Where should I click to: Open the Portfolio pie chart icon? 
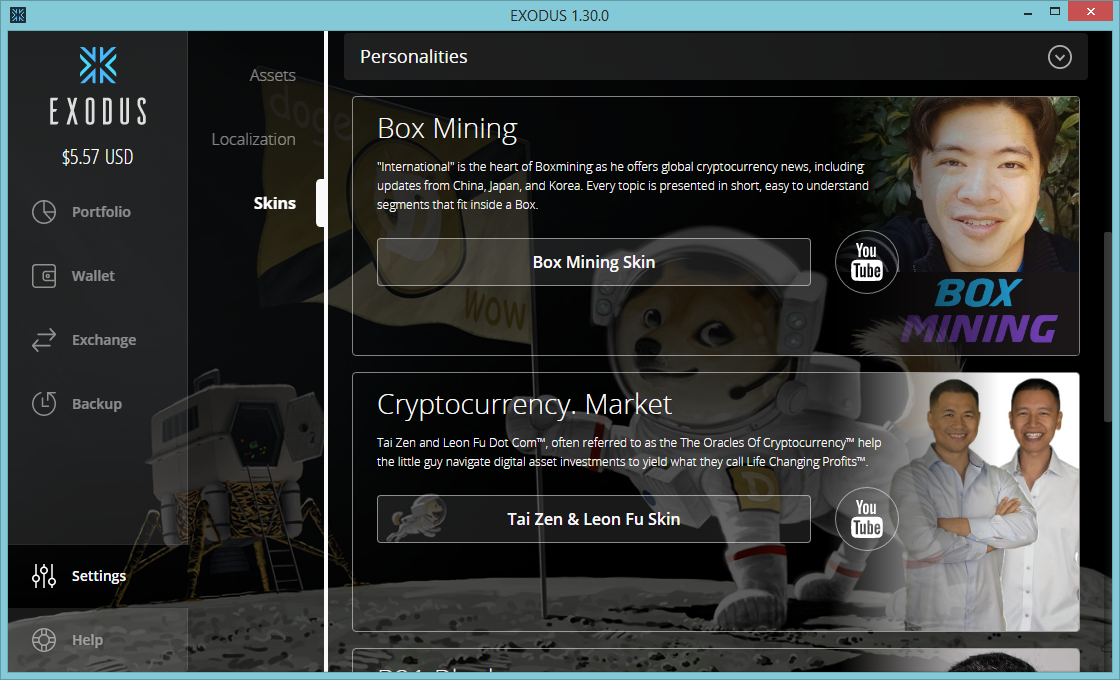pos(44,211)
